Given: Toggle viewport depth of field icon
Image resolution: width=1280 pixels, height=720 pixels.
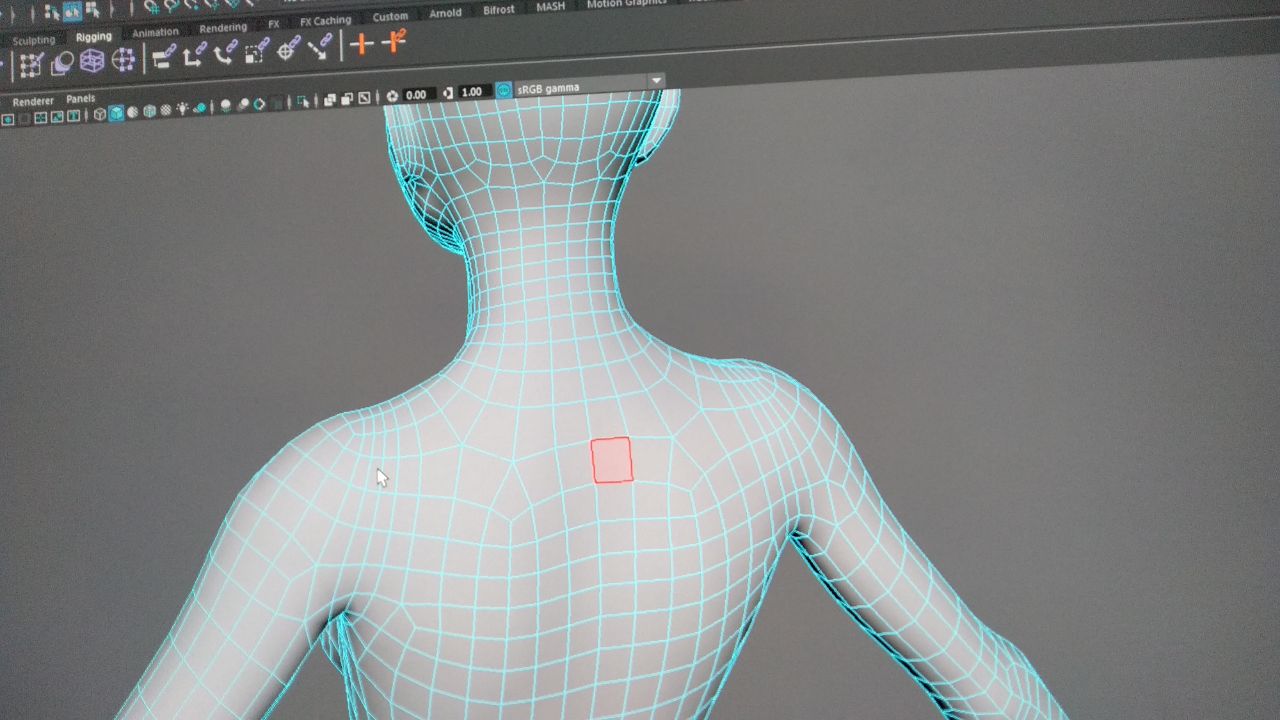Looking at the screenshot, I should [277, 104].
